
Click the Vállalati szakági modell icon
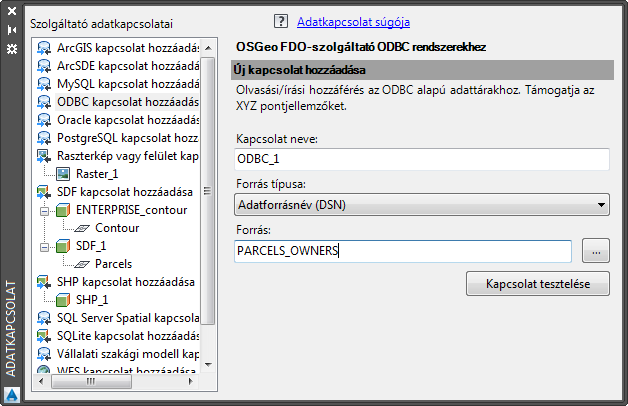pyautogui.click(x=44, y=354)
